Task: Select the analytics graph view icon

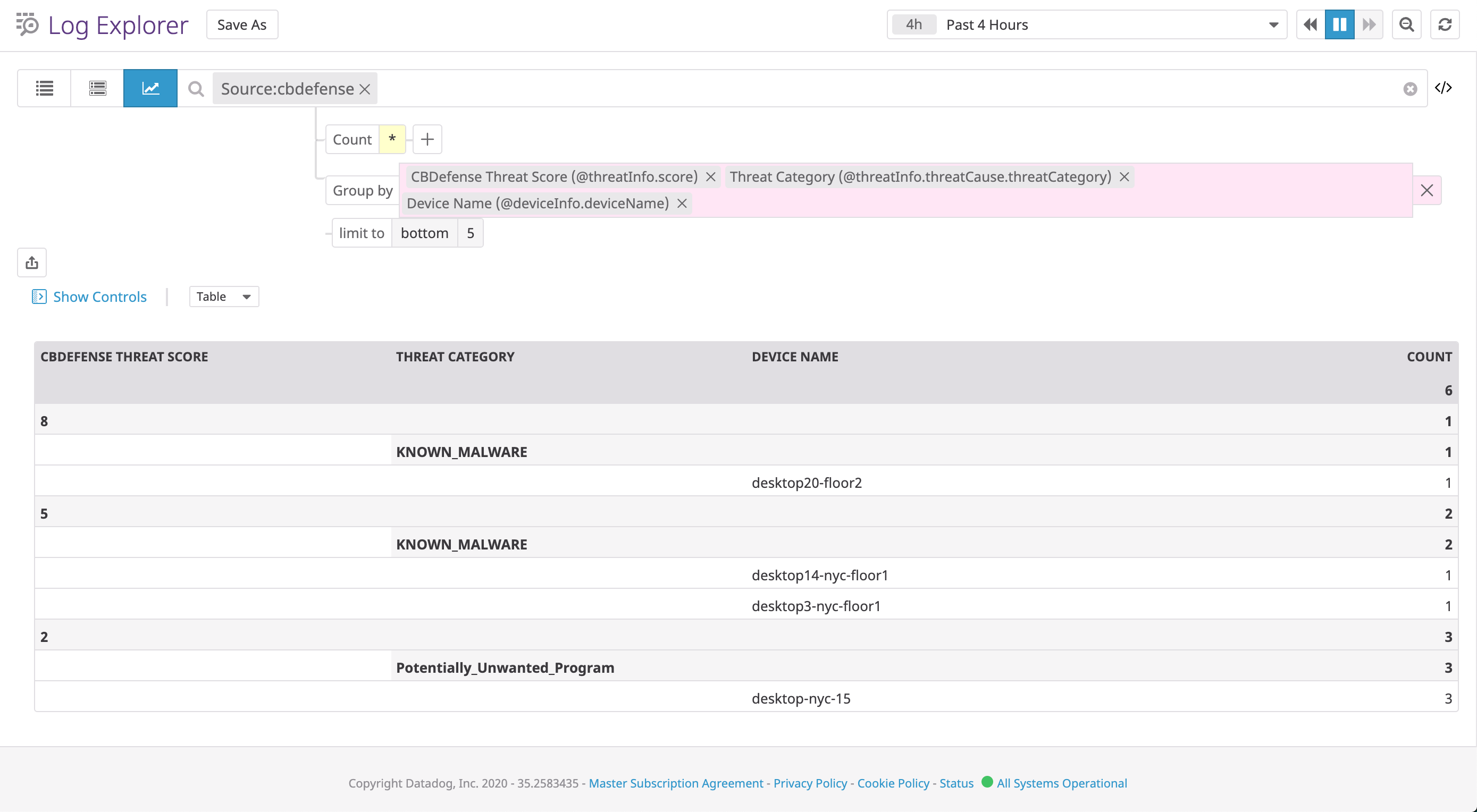Action: pos(149,88)
